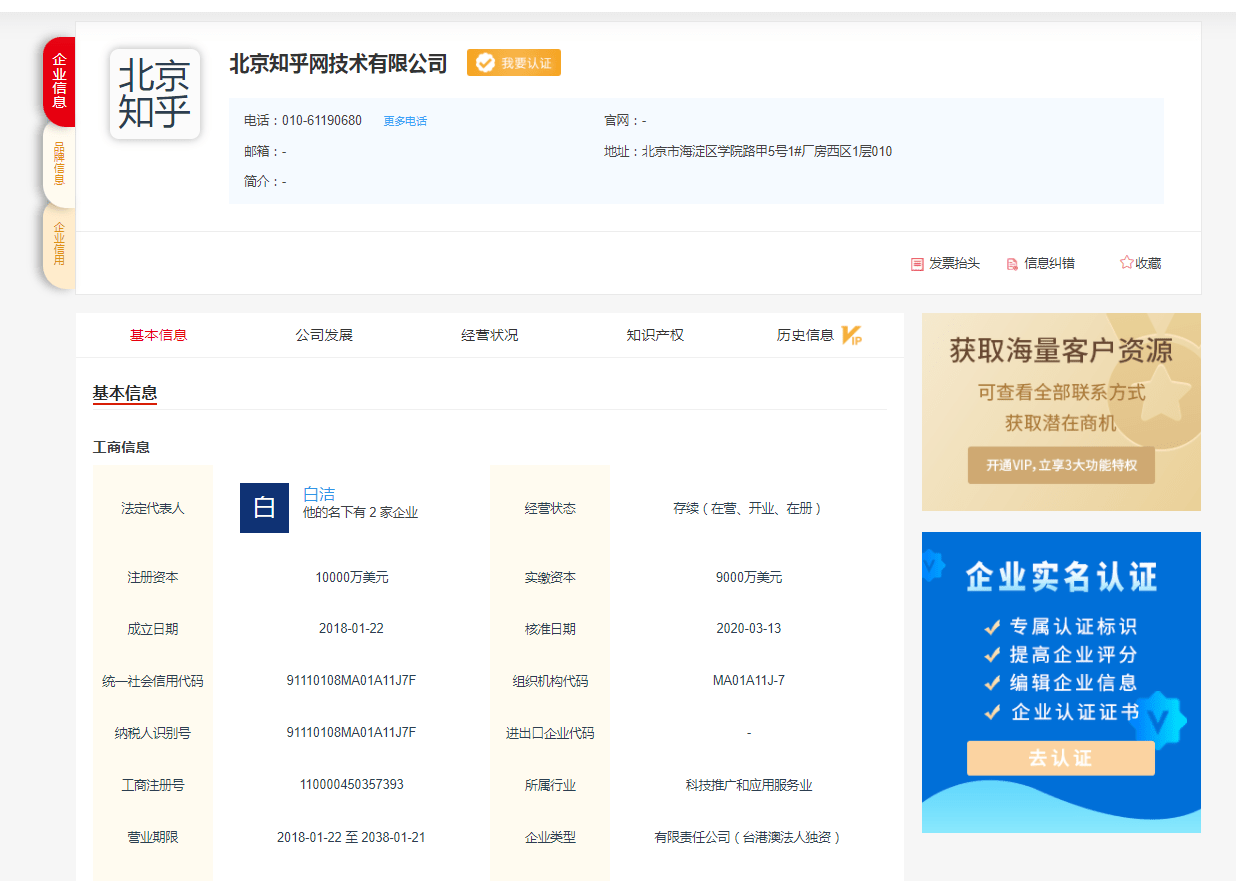Open the 经营状况 tab
The width and height of the screenshot is (1236, 881).
point(490,335)
